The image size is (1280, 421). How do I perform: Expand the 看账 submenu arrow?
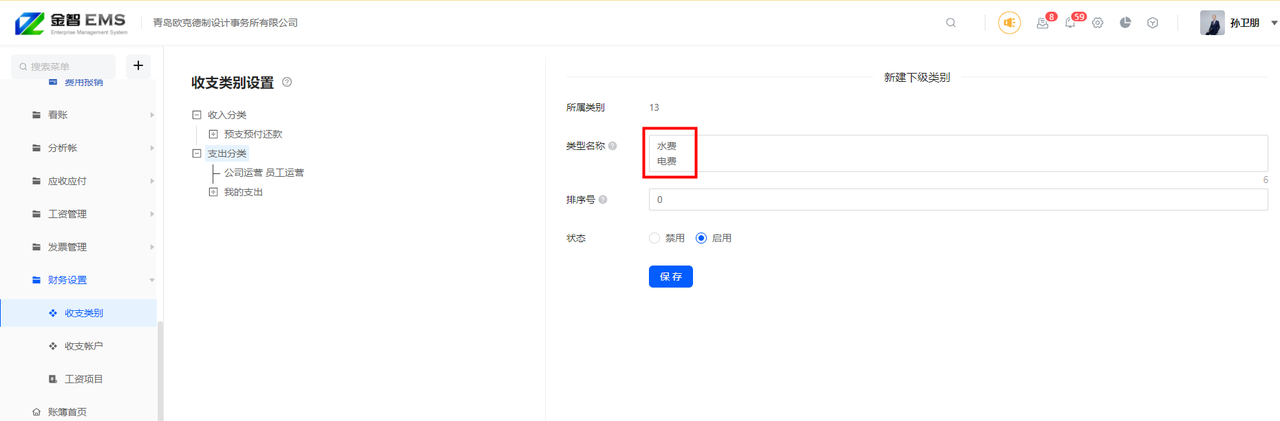(152, 115)
